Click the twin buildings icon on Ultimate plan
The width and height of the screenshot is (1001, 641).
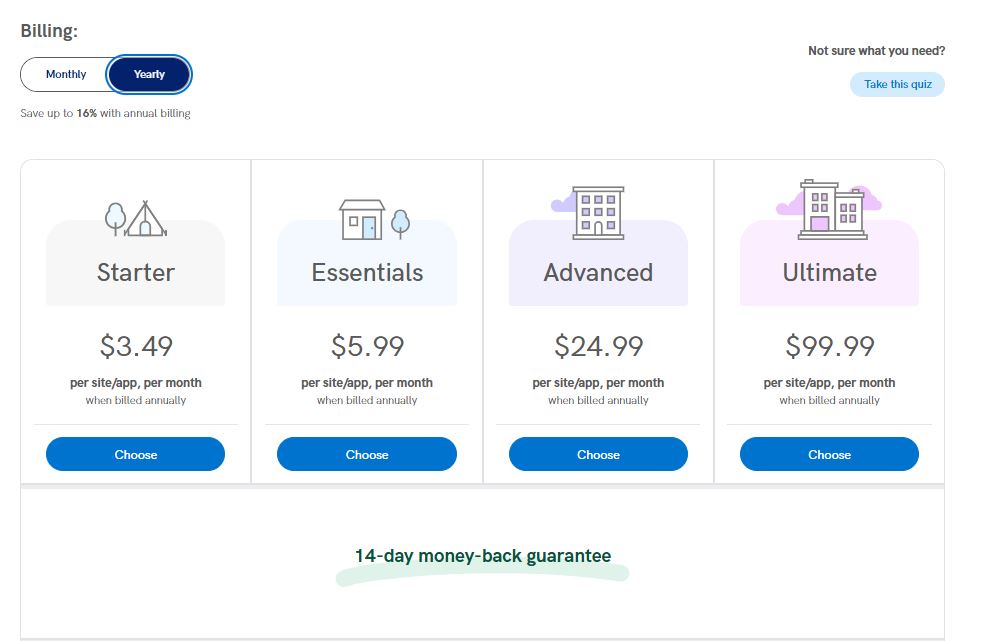tap(832, 209)
